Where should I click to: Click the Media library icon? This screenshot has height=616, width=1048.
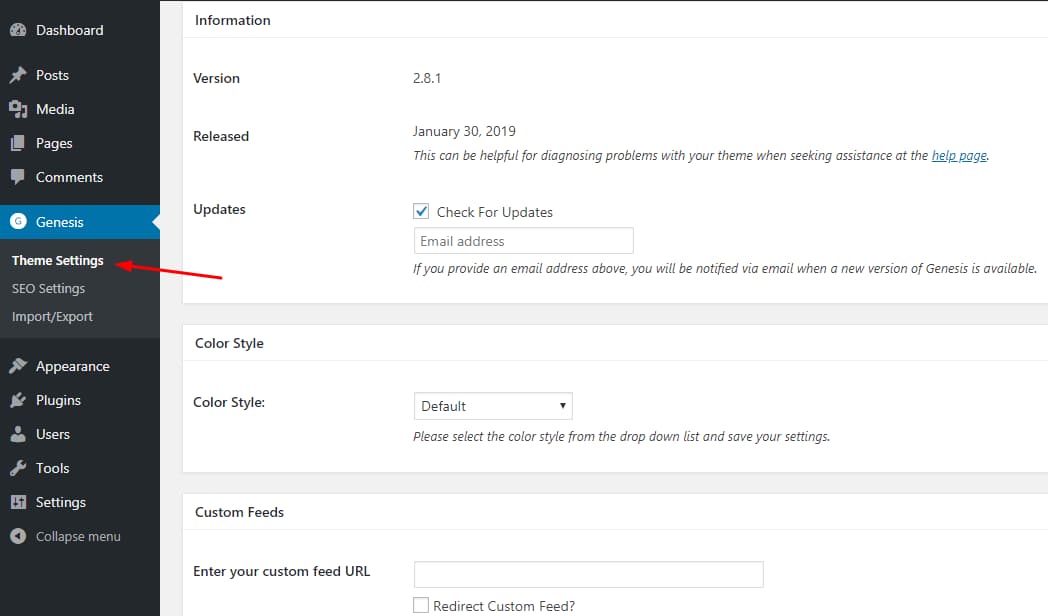[x=18, y=109]
